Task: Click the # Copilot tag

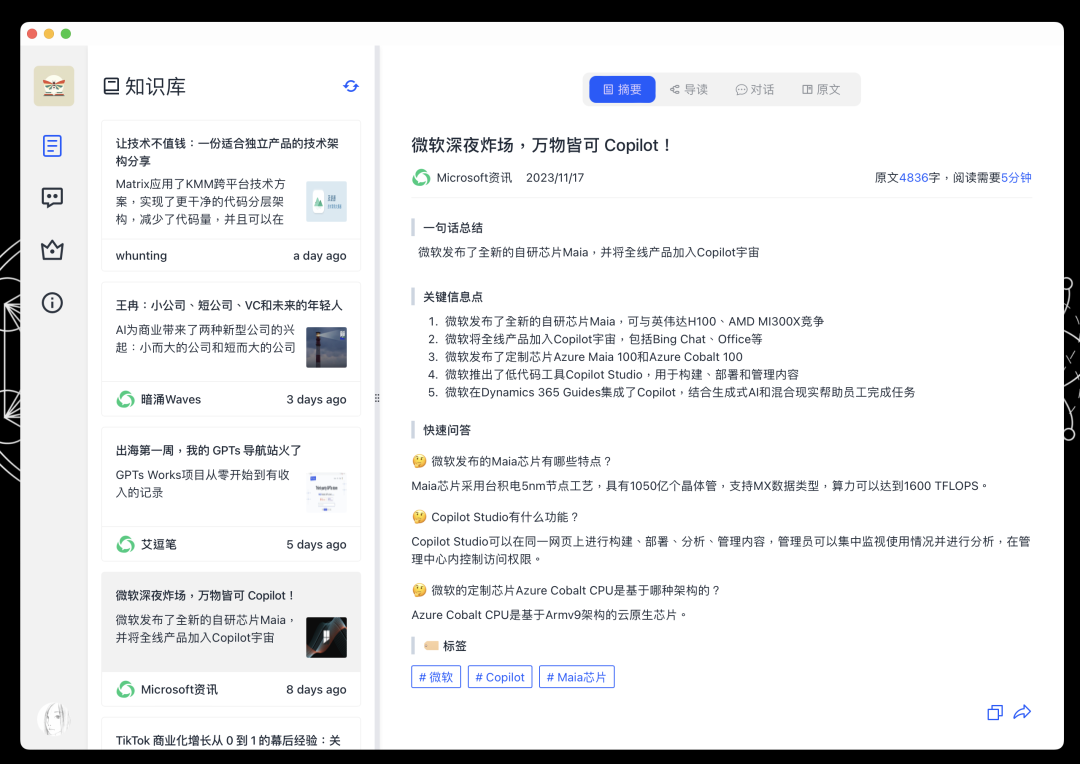Action: [x=500, y=677]
